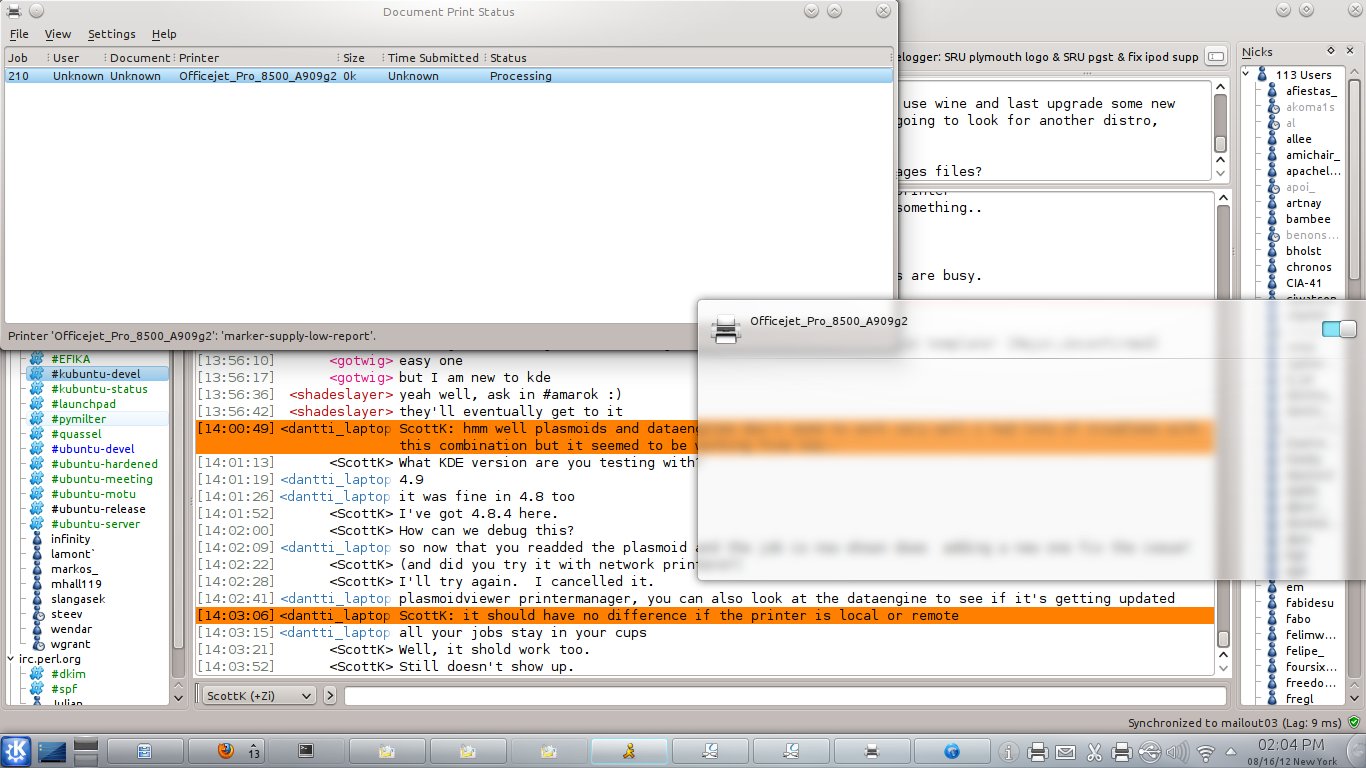This screenshot has width=1366, height=768.
Task: Open the Firefox taskbar entry
Action: point(227,750)
